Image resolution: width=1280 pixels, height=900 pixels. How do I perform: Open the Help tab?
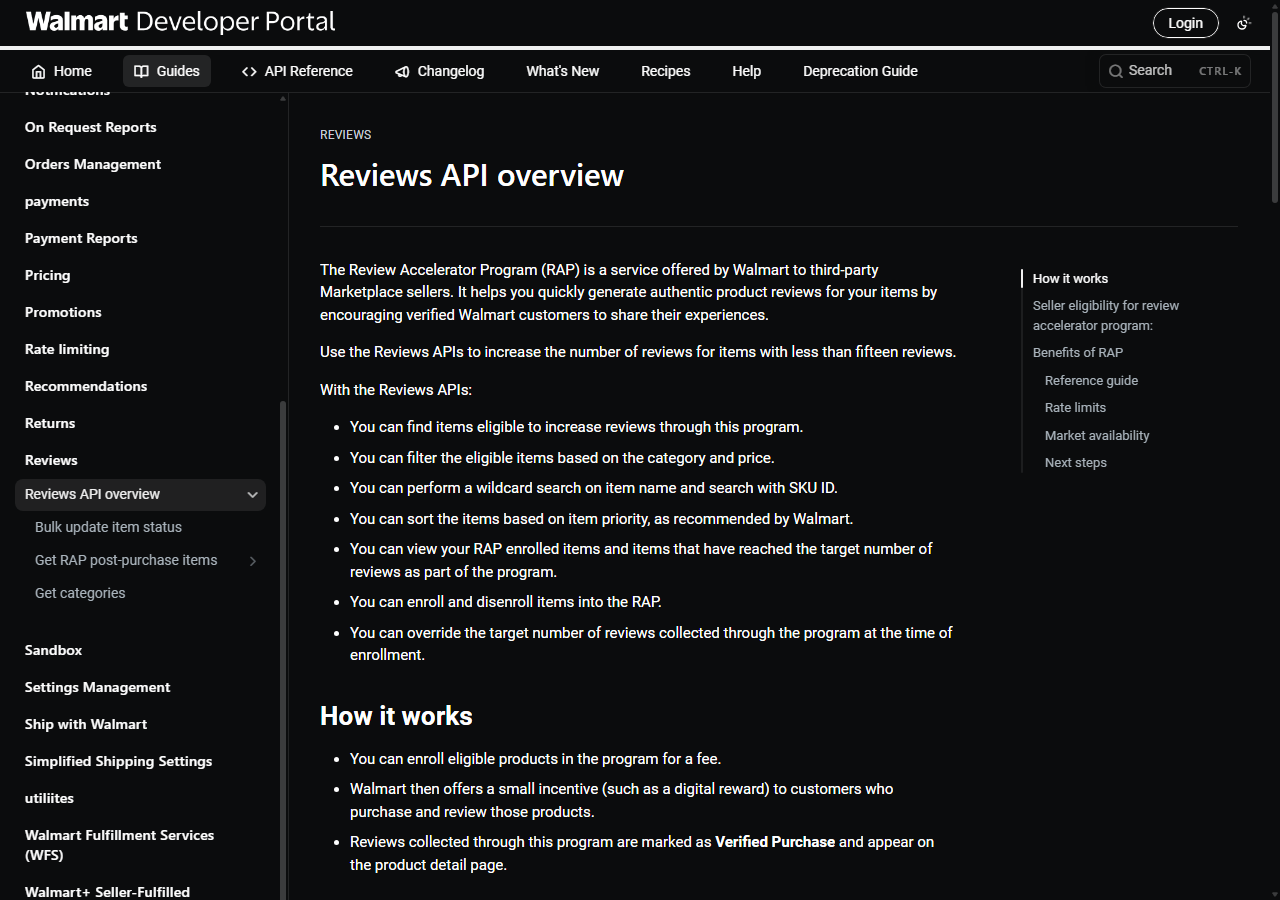746,71
